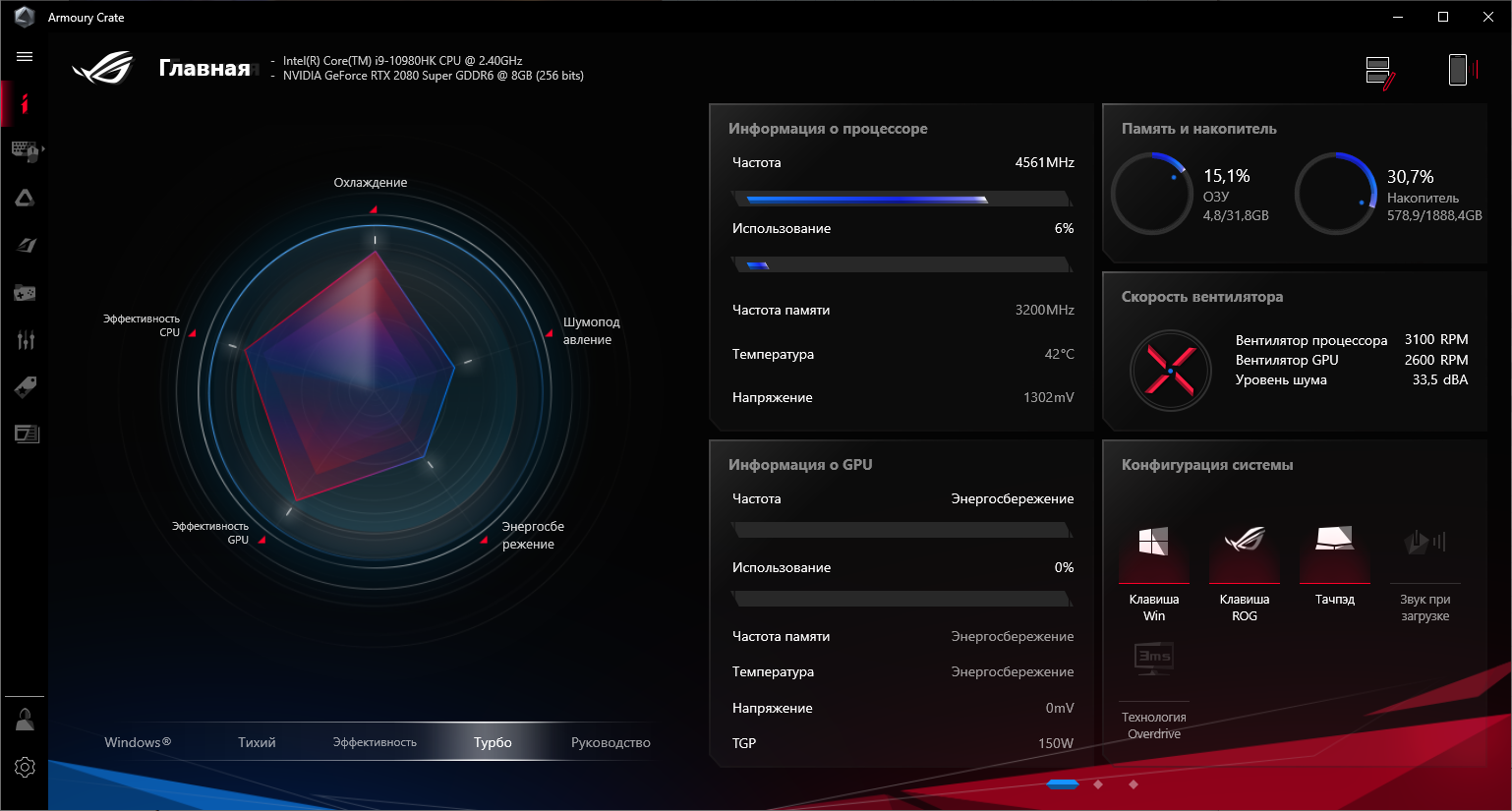The image size is (1512, 811).
Task: Click the 30,7% storage usage value
Action: (1411, 177)
